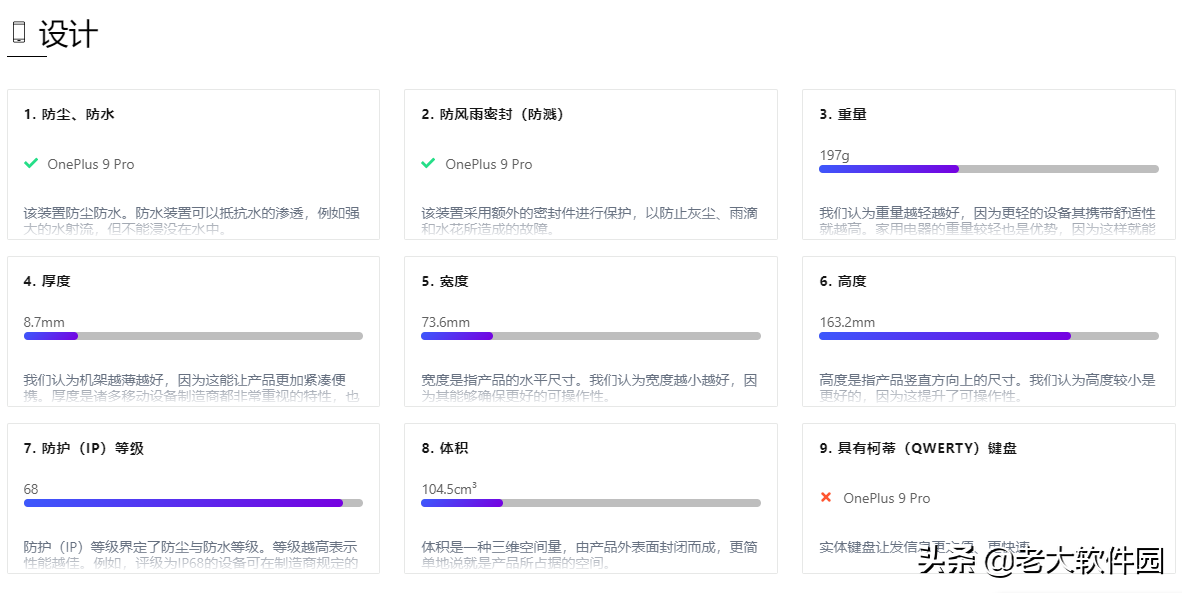This screenshot has width=1182, height=593.
Task: Click the description starting 体积是一种三维空间量
Action: click(589, 555)
